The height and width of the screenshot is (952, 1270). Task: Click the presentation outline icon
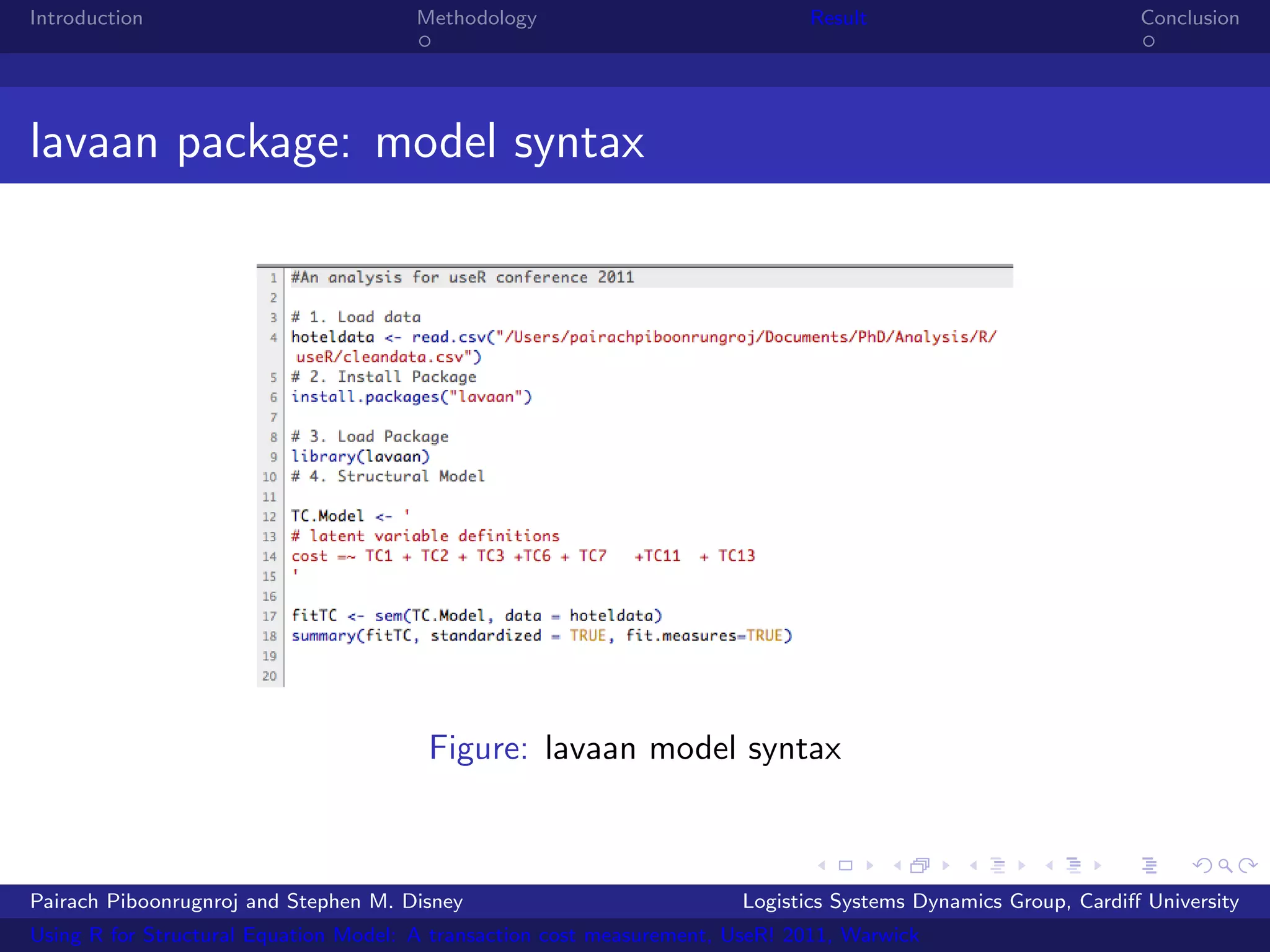click(1149, 865)
